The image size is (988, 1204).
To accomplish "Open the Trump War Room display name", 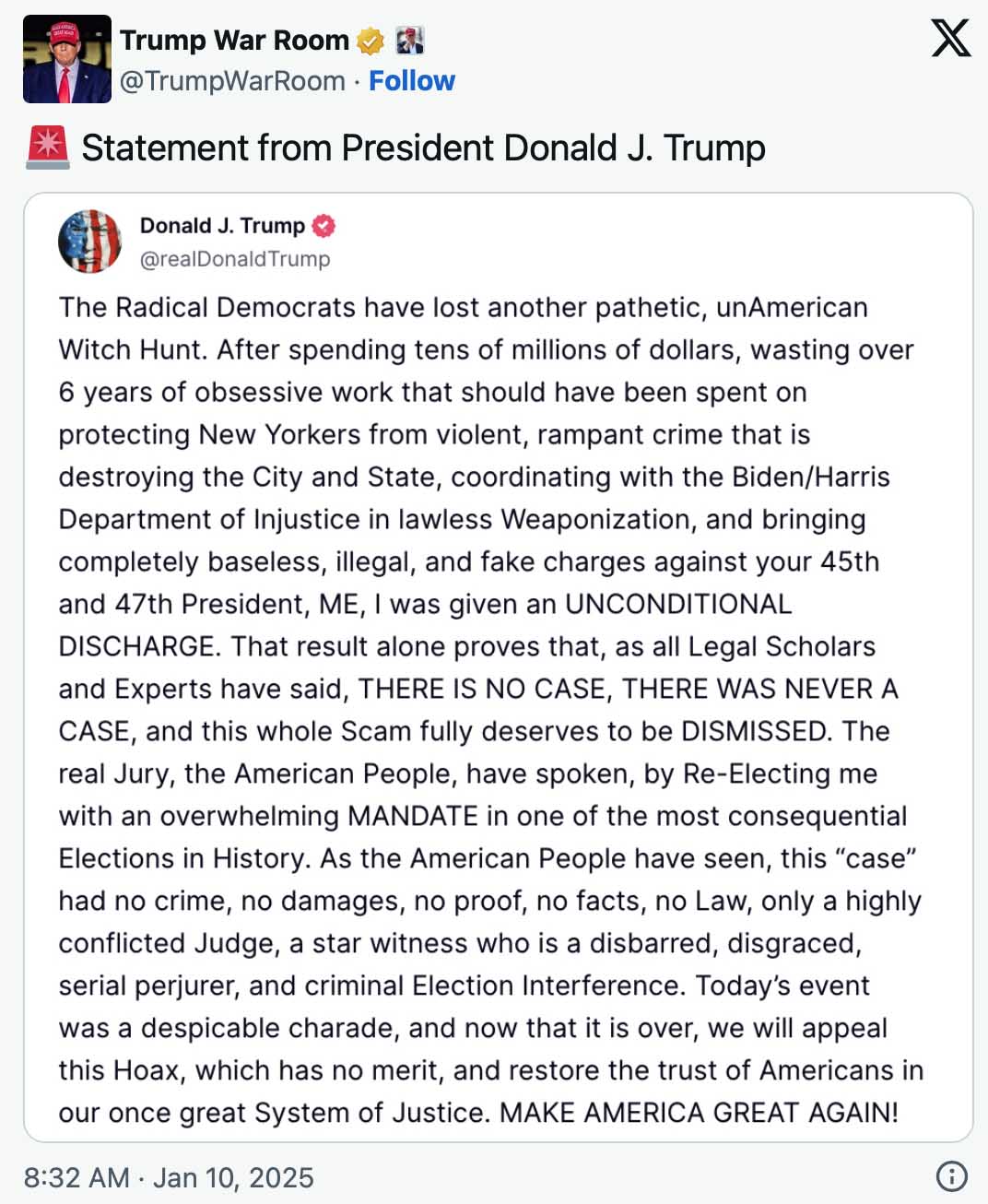I will pyautogui.click(x=234, y=41).
